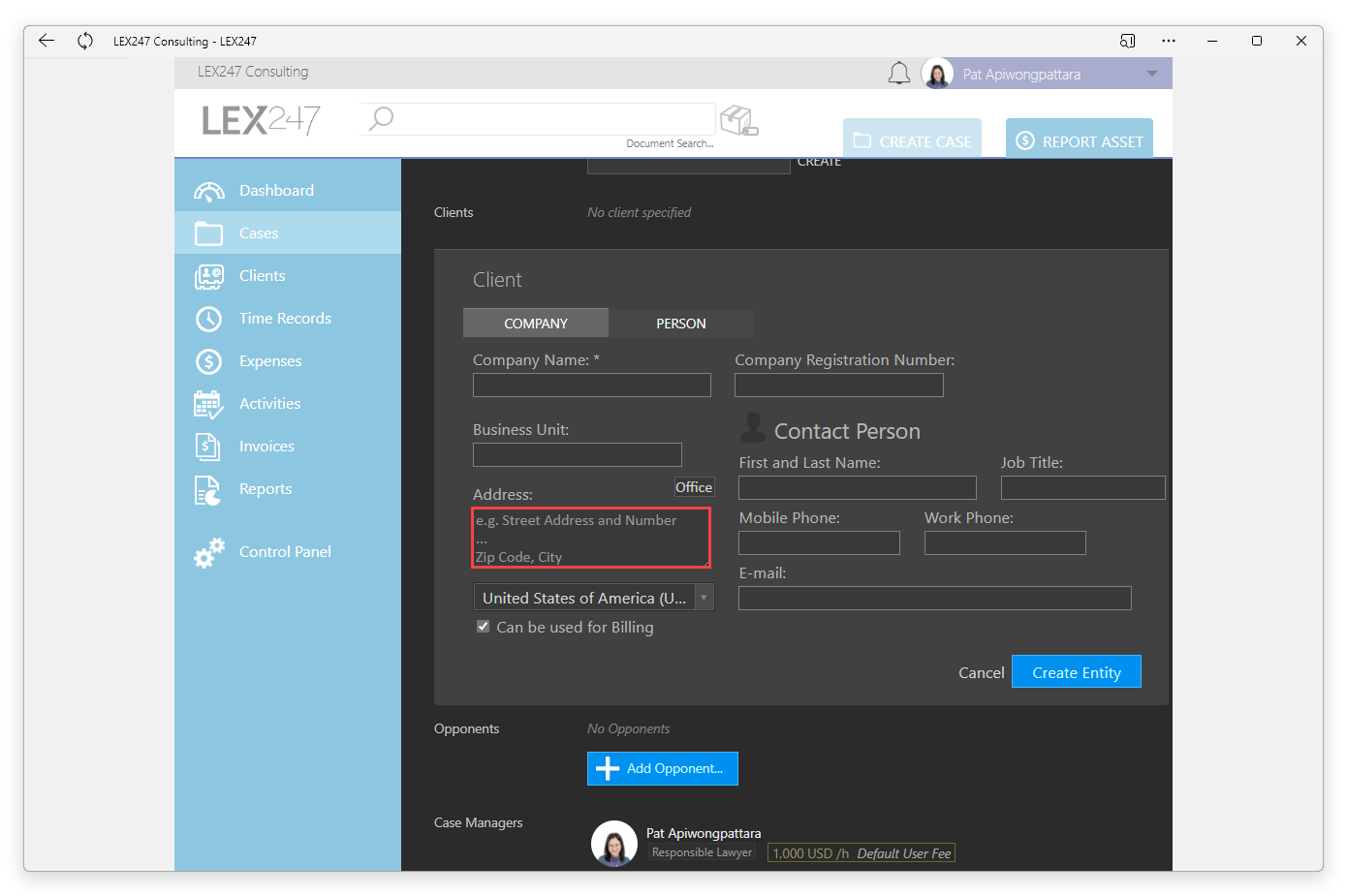Open the Dashboard gauge icon

click(208, 191)
